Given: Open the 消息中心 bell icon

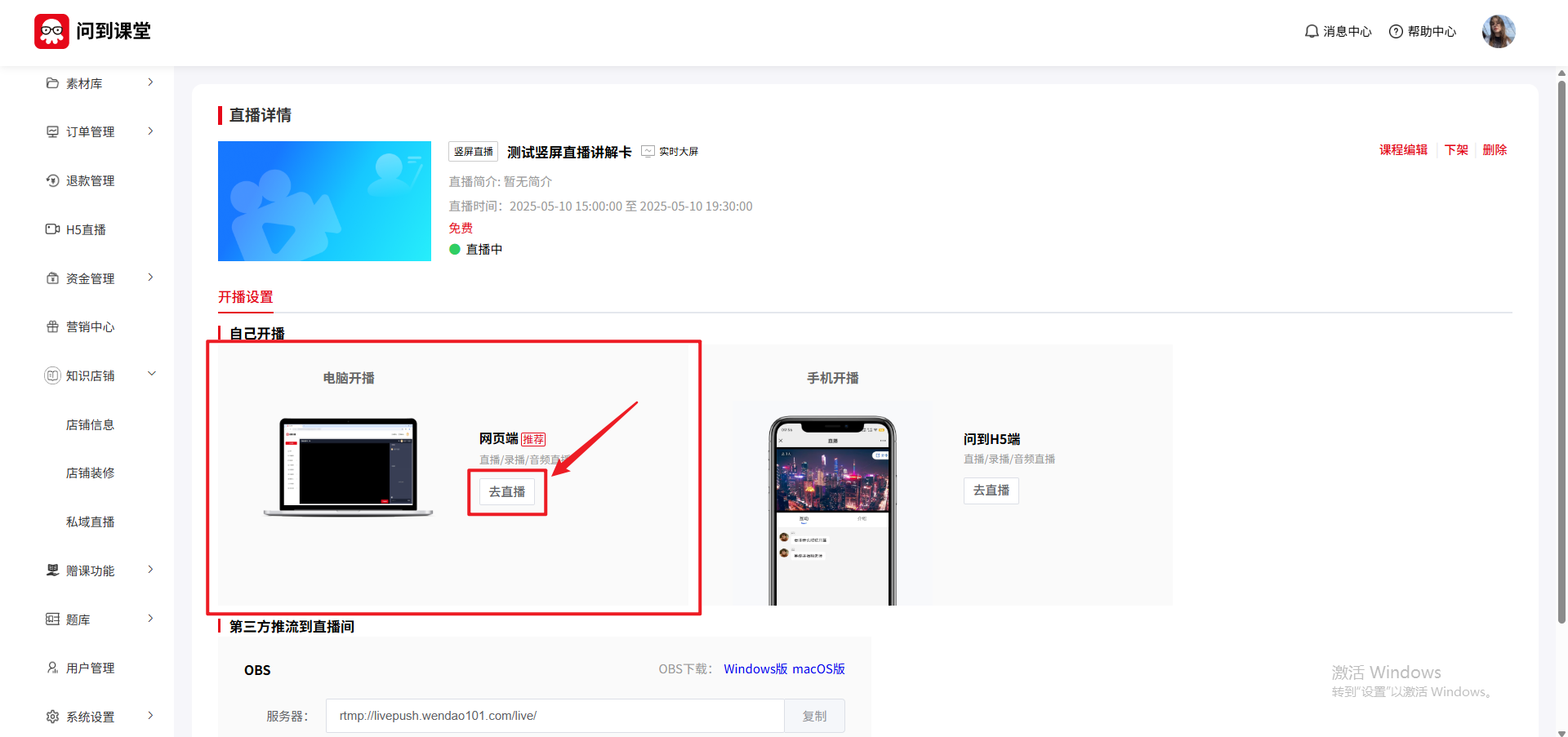Looking at the screenshot, I should (x=1312, y=31).
